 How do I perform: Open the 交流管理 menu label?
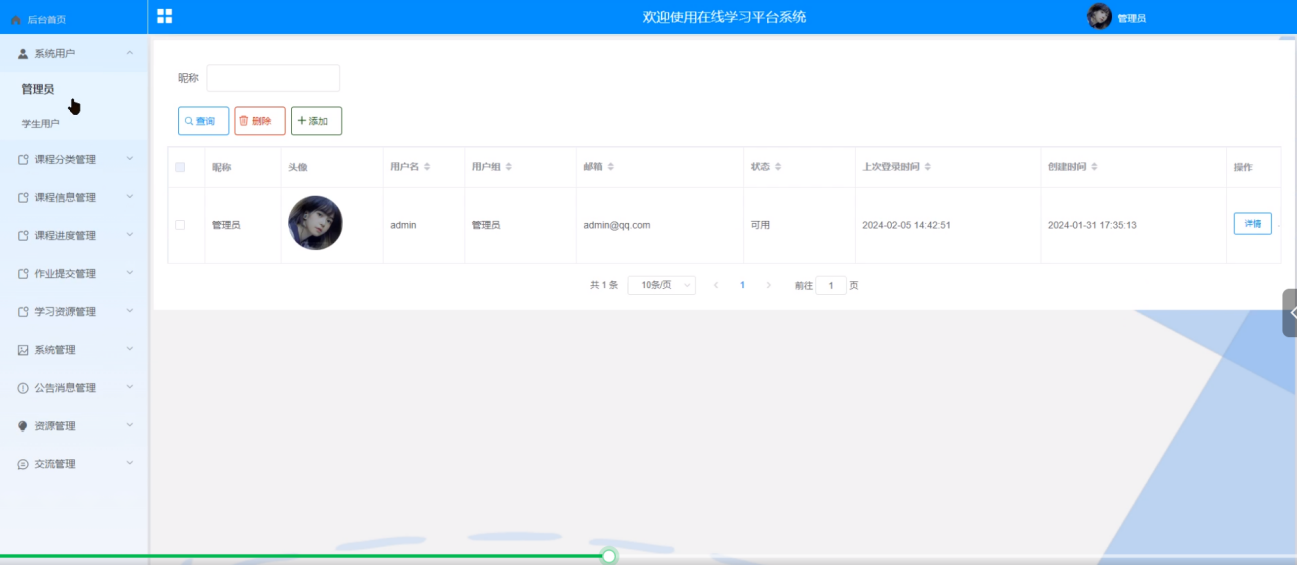tap(55, 464)
